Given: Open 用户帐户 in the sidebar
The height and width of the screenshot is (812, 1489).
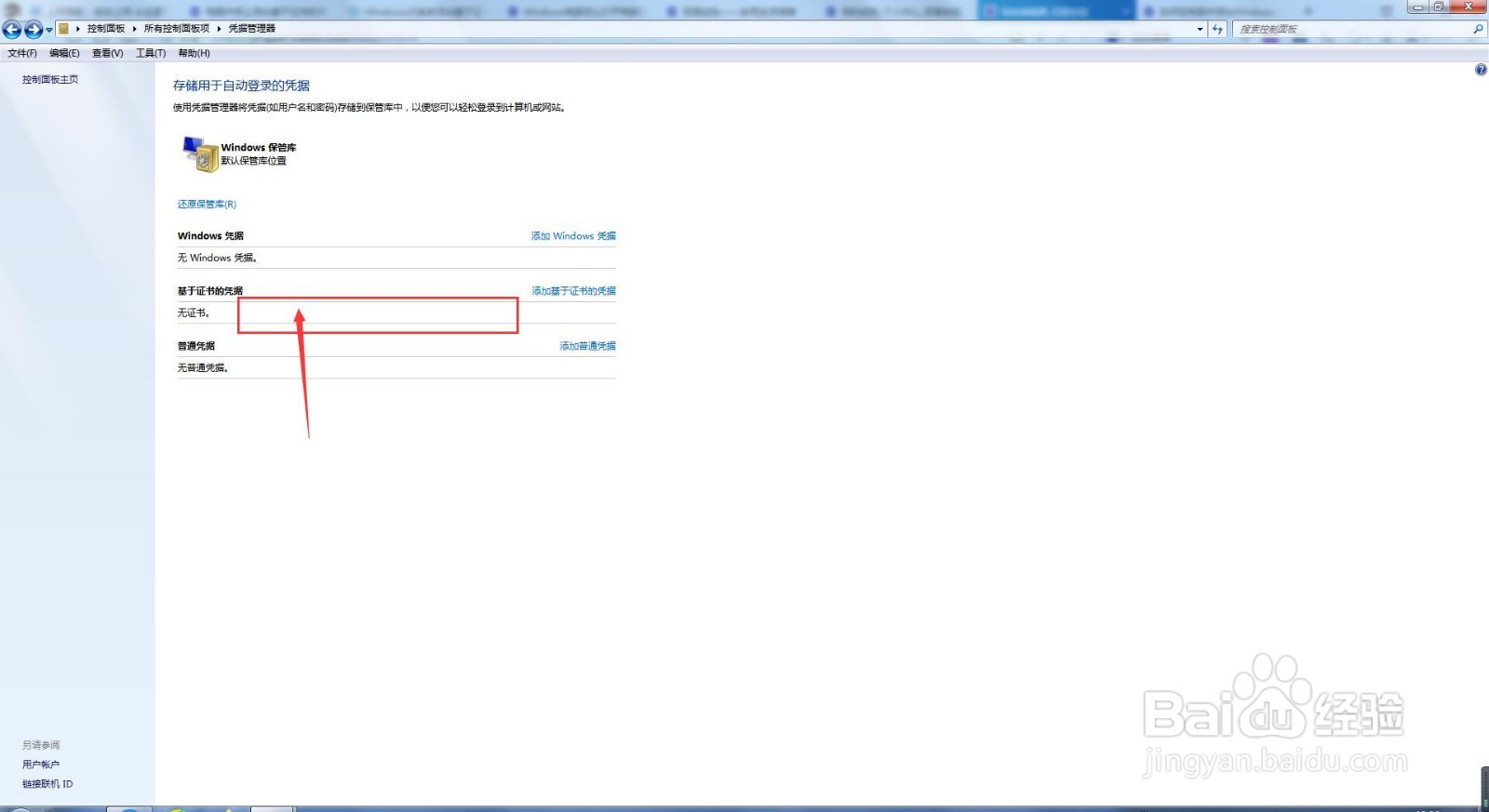Looking at the screenshot, I should (x=41, y=764).
